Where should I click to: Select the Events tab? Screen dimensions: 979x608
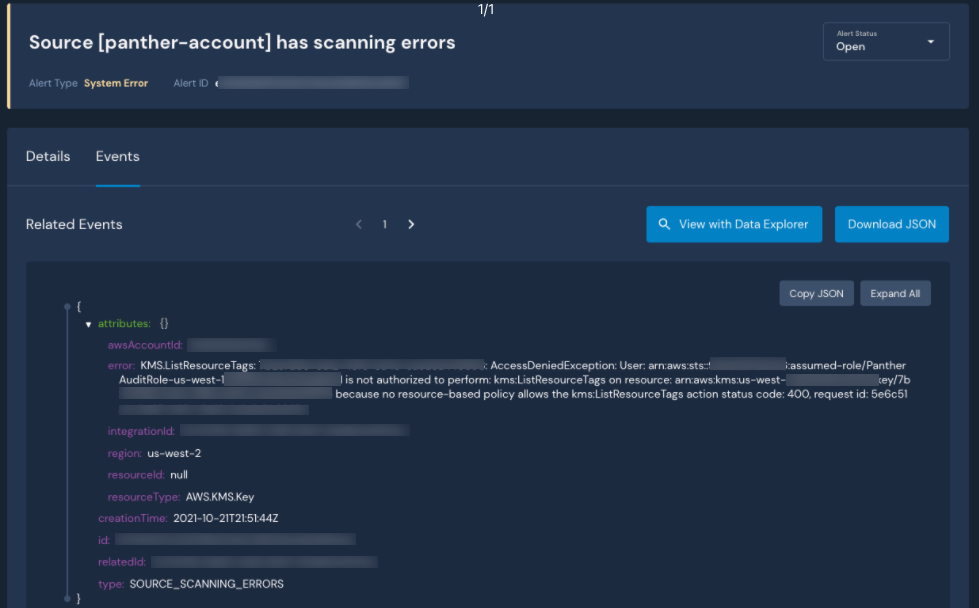(x=117, y=156)
